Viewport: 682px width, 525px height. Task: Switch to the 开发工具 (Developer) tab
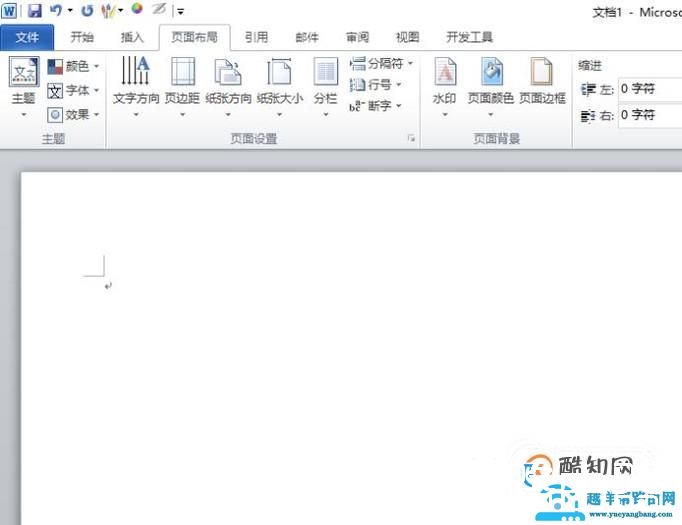(x=469, y=37)
